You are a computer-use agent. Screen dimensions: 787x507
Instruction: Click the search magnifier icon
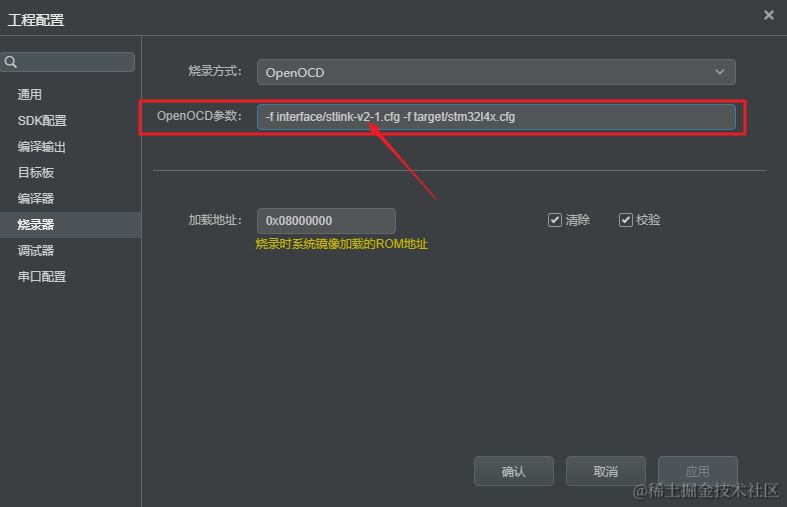point(11,62)
